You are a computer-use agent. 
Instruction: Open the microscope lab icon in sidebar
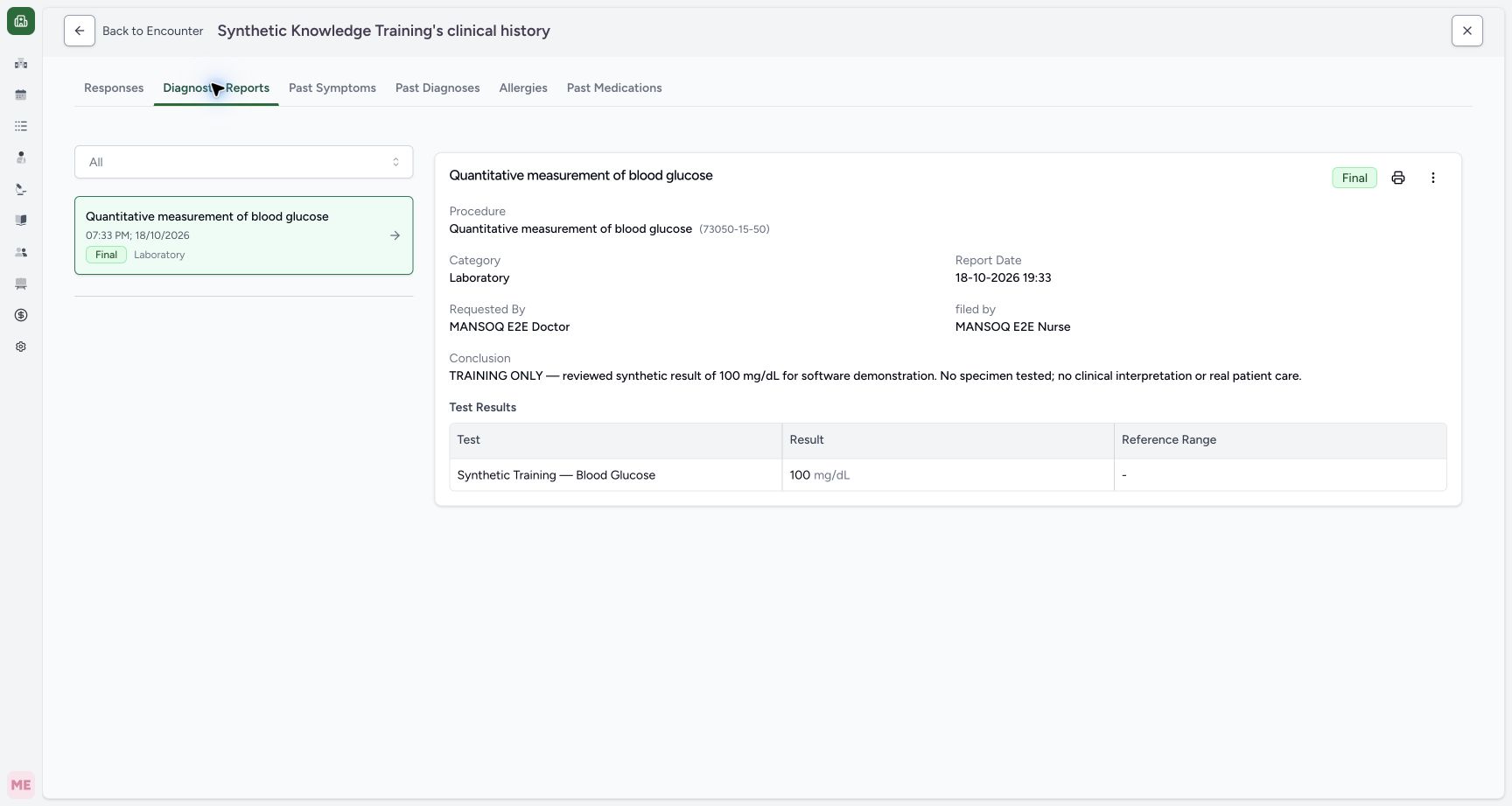coord(21,189)
